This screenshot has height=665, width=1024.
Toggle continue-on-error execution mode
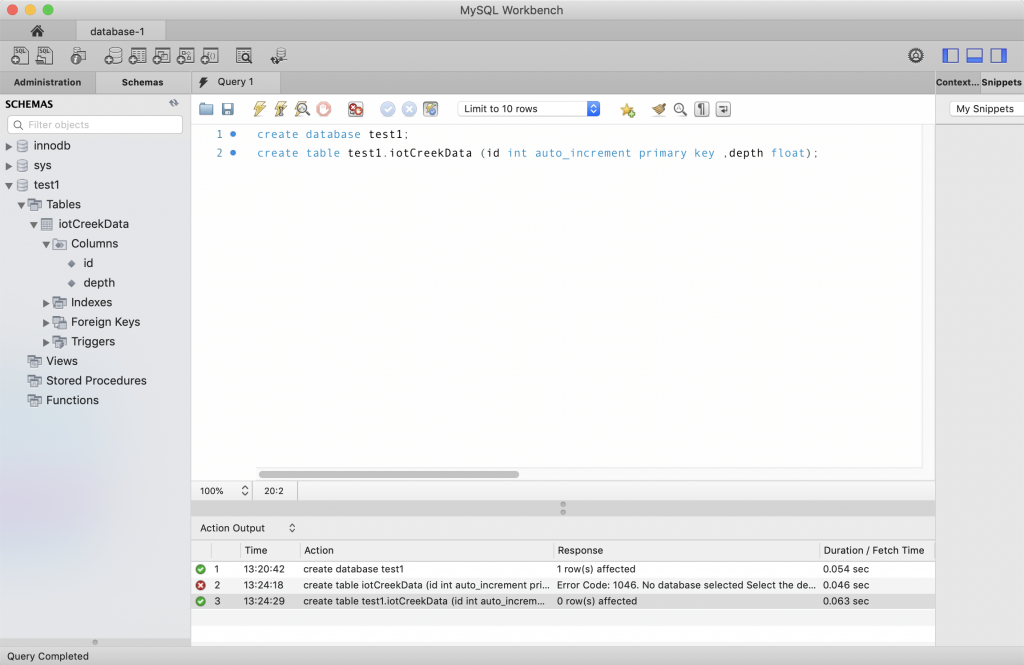click(x=355, y=109)
